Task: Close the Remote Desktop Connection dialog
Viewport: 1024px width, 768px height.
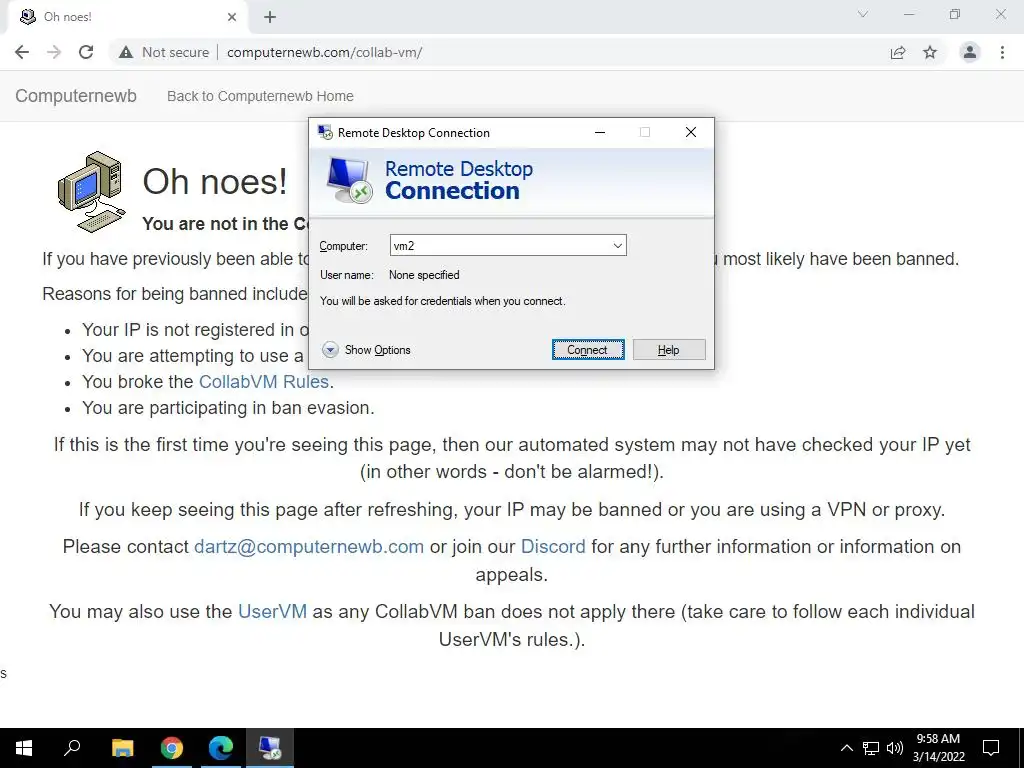Action: click(691, 132)
